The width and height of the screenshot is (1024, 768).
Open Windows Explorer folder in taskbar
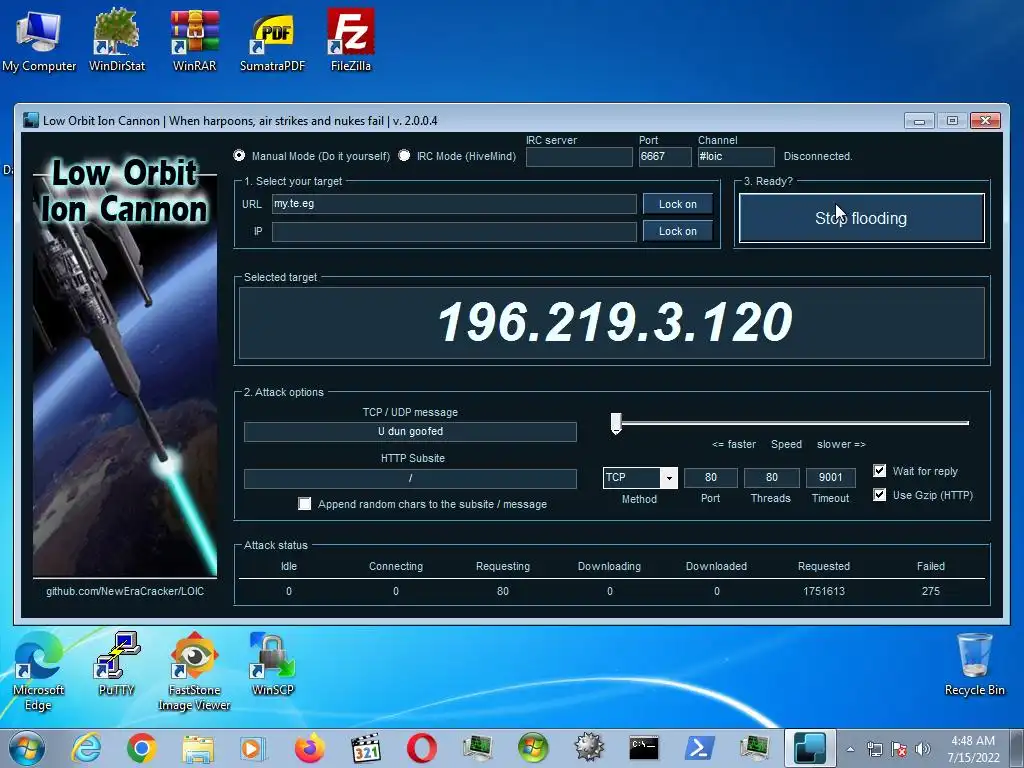198,748
